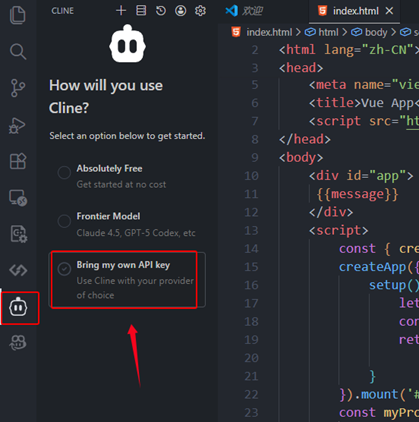Open the Cline robot icon in activity bar
This screenshot has height=422, width=419.
(x=18, y=307)
